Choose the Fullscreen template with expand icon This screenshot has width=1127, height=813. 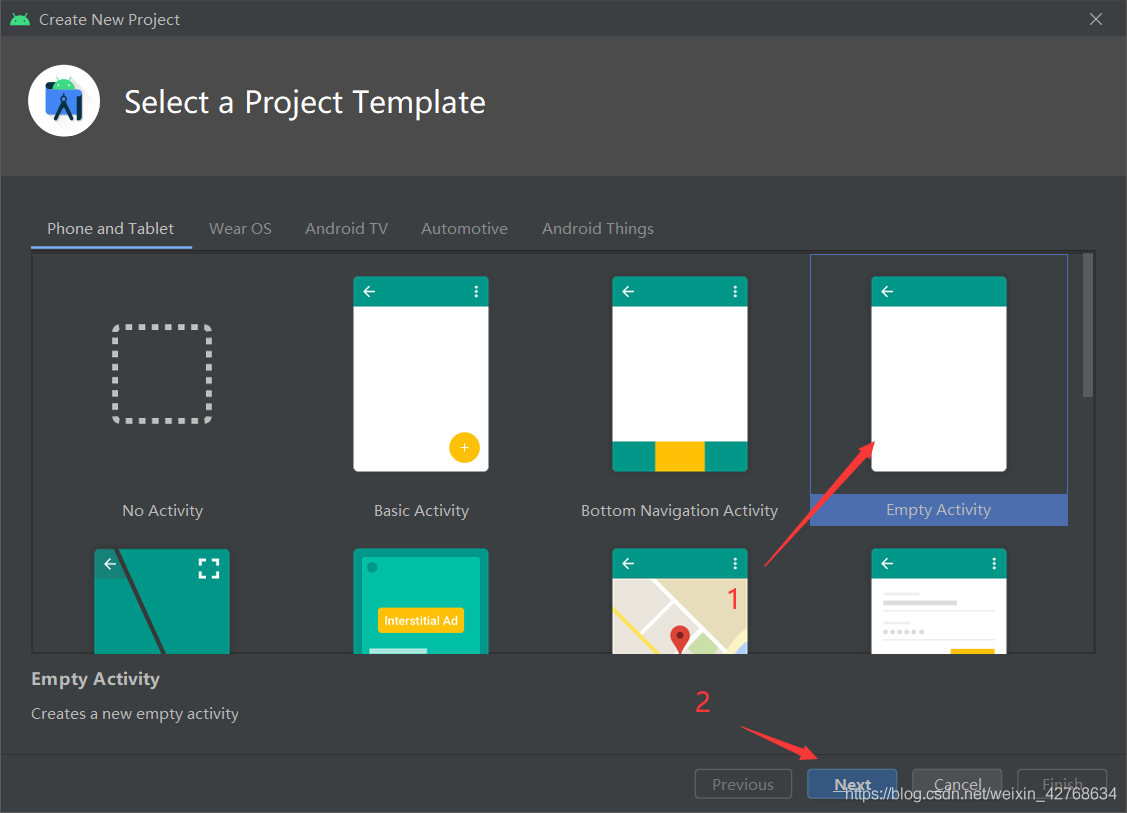point(162,601)
